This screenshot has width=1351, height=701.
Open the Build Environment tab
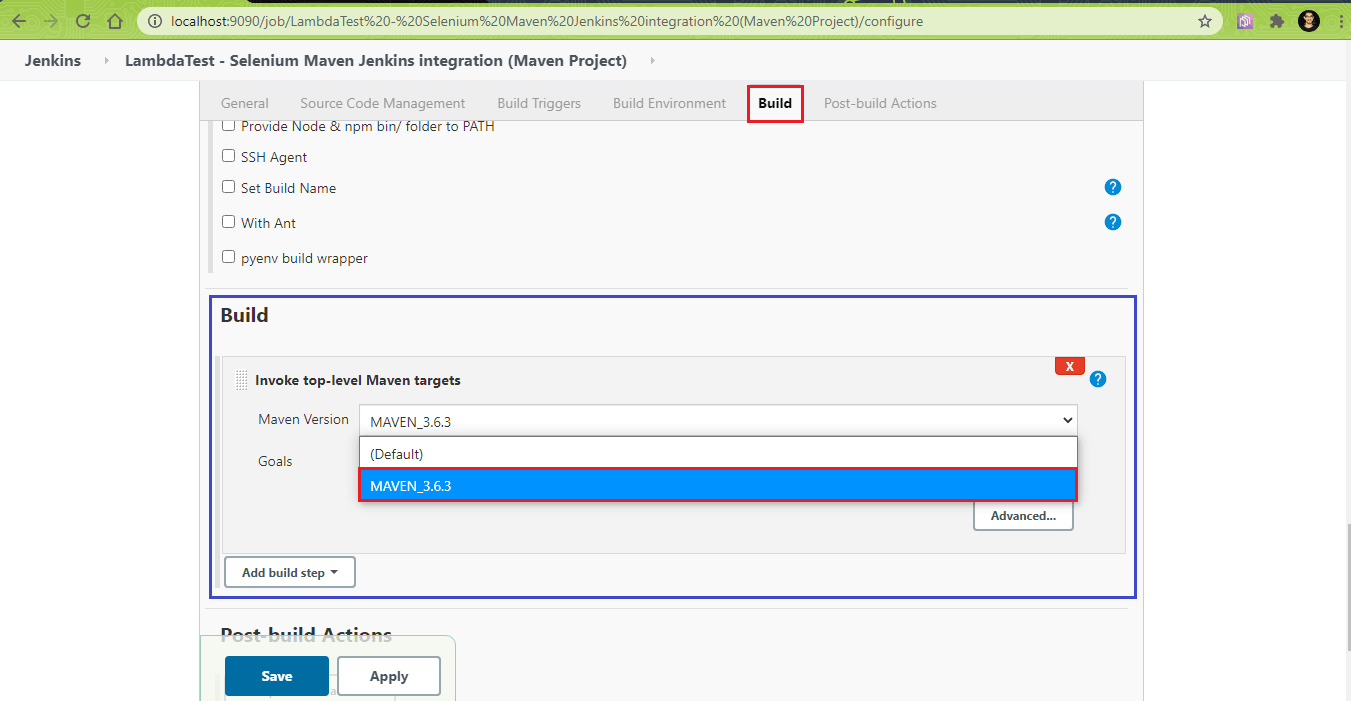tap(670, 103)
